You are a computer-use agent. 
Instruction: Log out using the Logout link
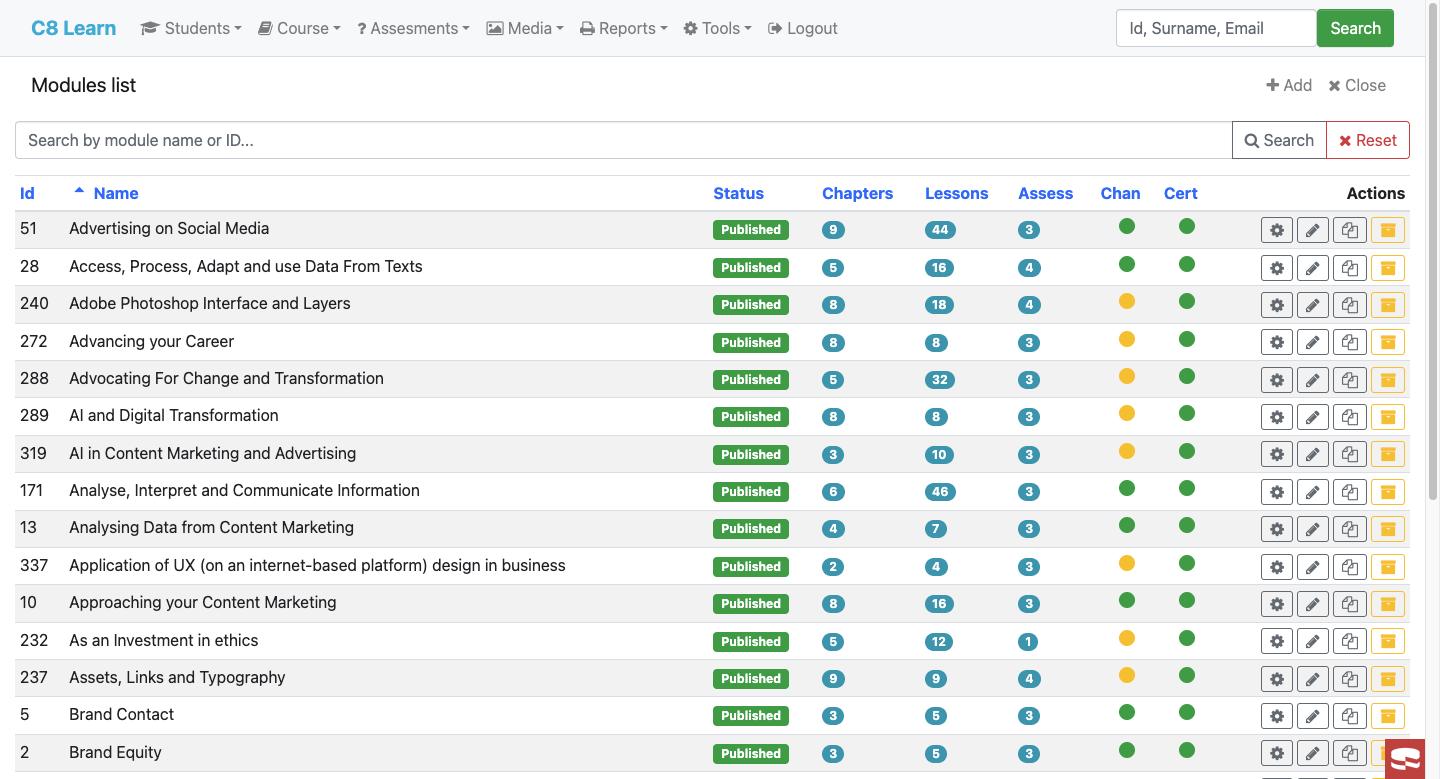(x=803, y=28)
